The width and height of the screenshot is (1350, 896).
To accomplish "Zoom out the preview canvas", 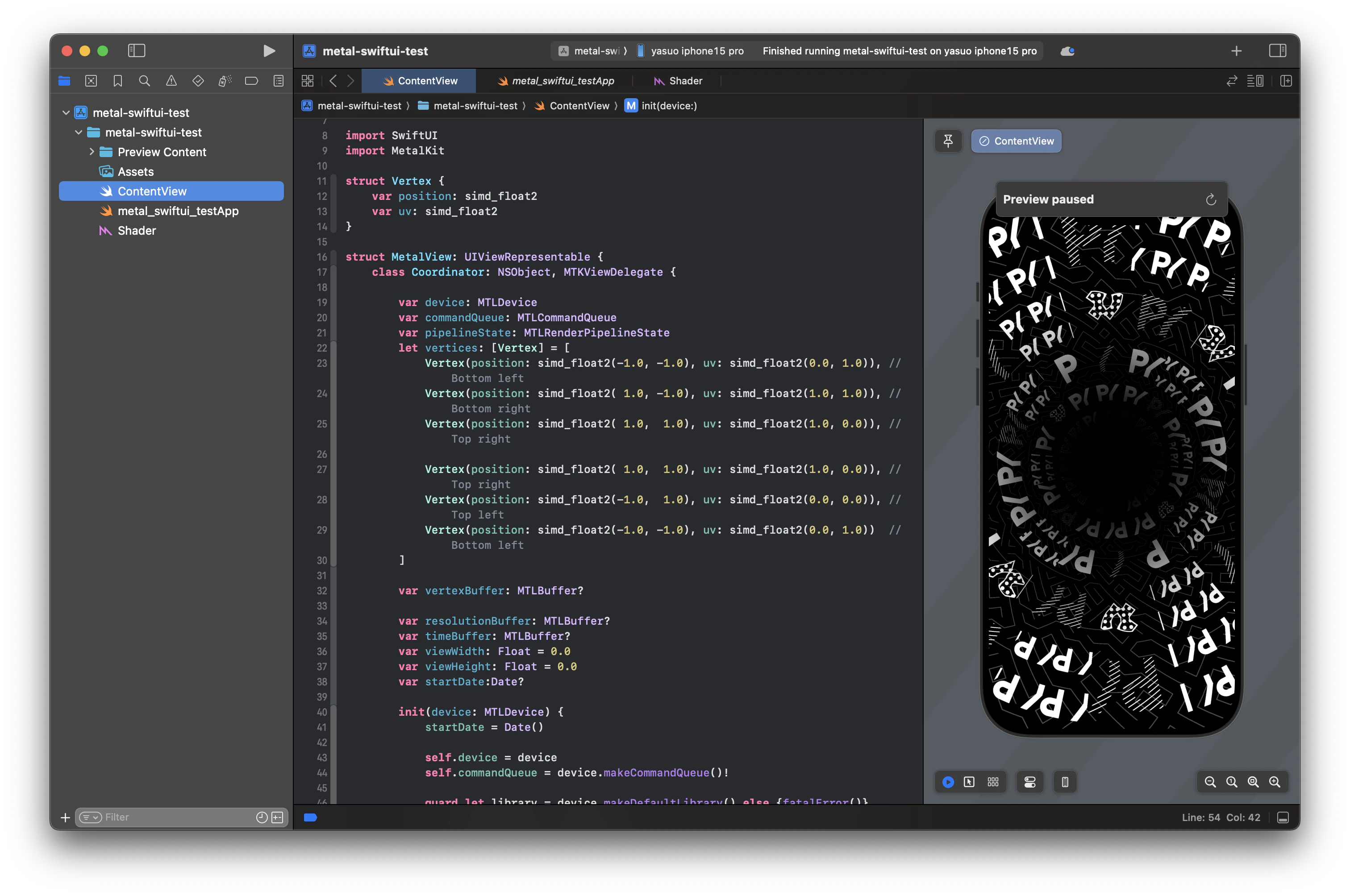I will coord(1210,782).
